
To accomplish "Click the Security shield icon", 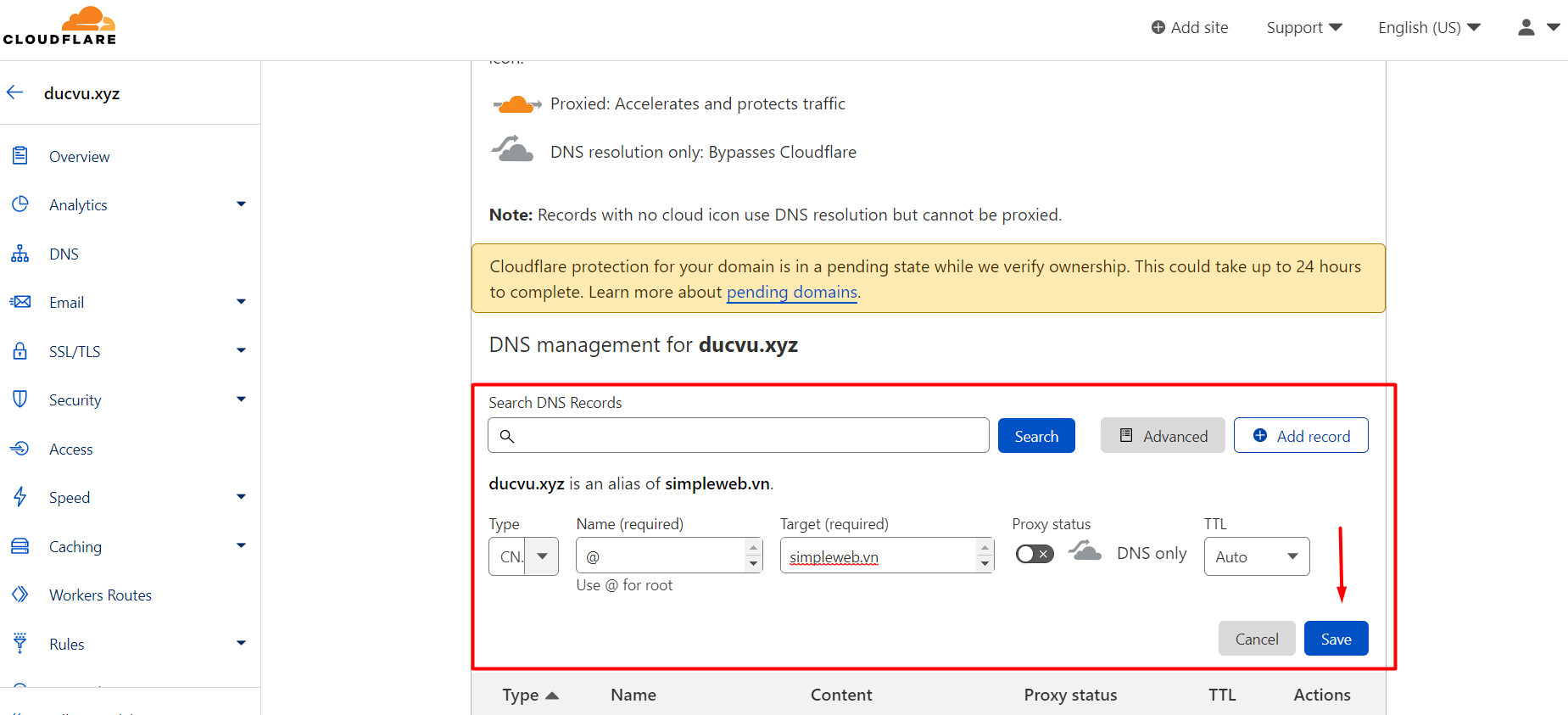I will 20,399.
